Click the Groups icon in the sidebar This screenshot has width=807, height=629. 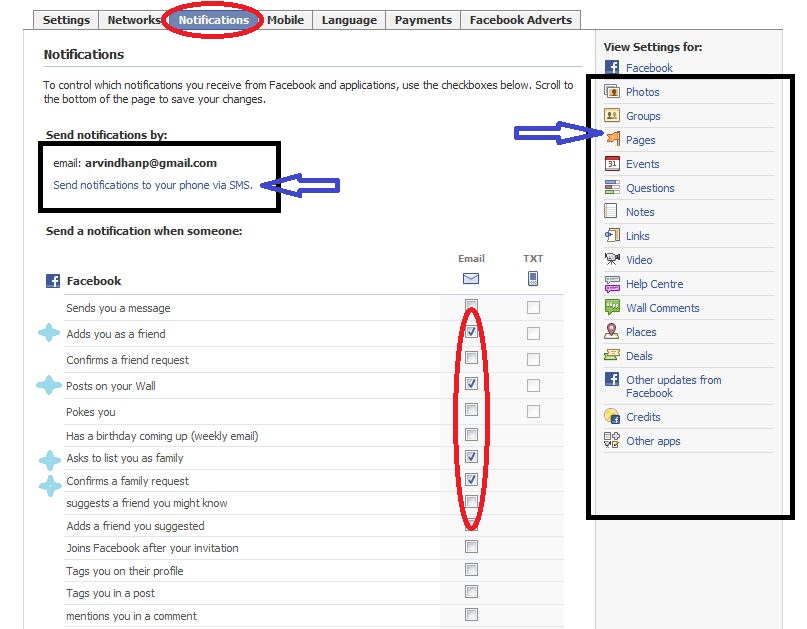612,115
